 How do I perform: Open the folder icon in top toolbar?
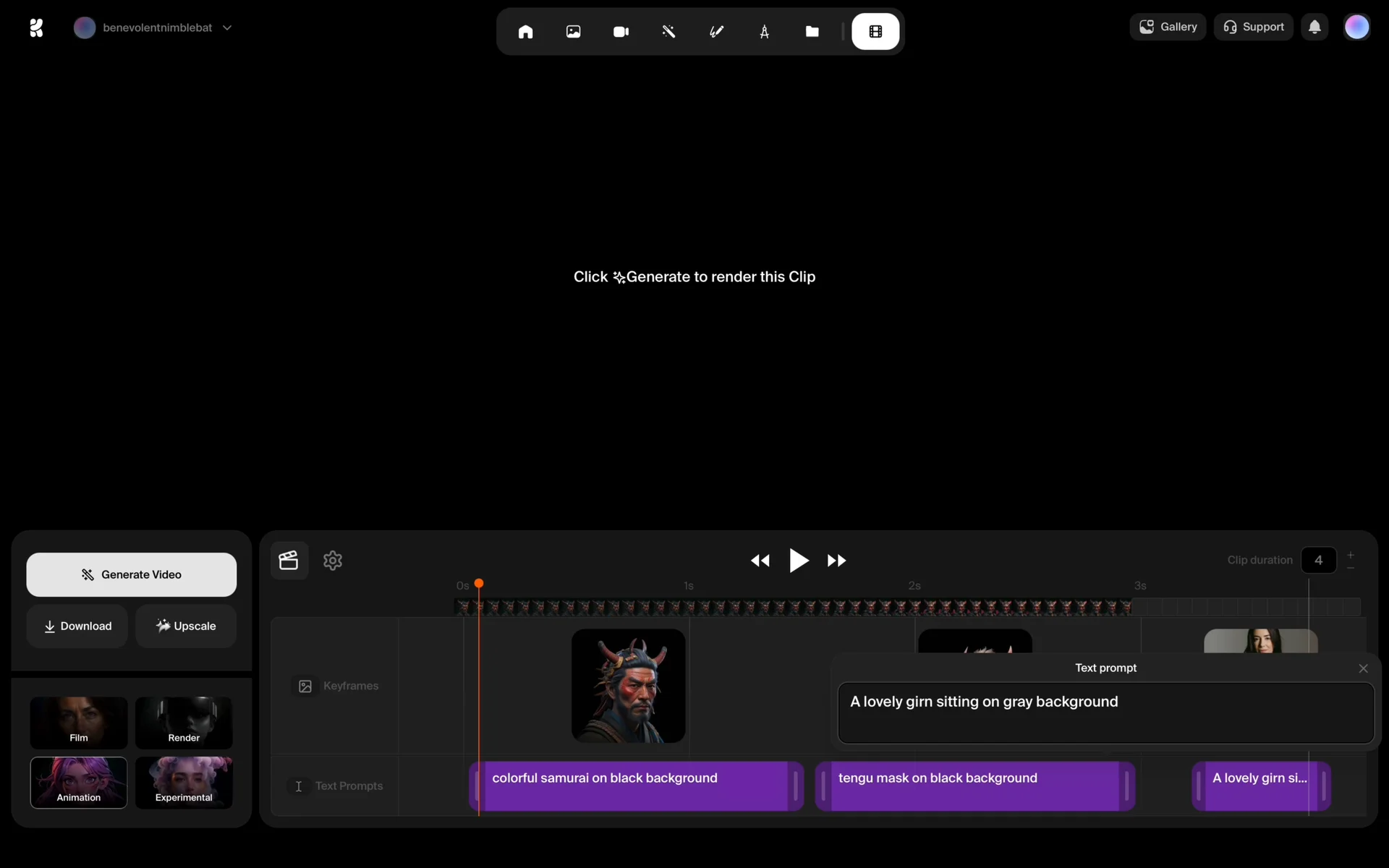tap(812, 32)
